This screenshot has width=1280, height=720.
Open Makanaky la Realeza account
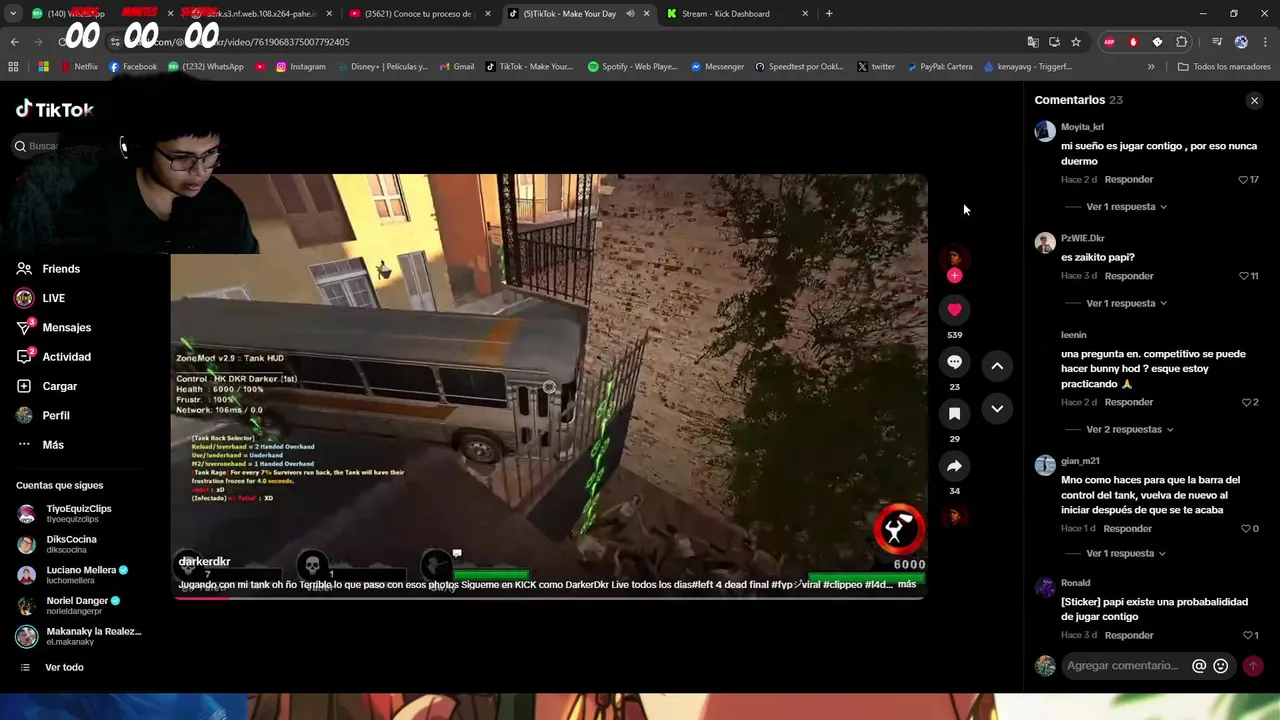[79, 636]
